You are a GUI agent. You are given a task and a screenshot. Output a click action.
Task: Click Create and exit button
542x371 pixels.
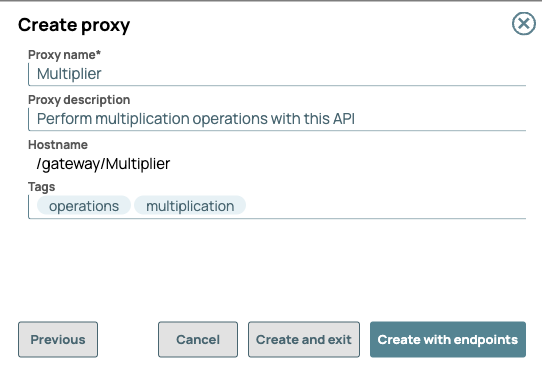[x=304, y=340]
